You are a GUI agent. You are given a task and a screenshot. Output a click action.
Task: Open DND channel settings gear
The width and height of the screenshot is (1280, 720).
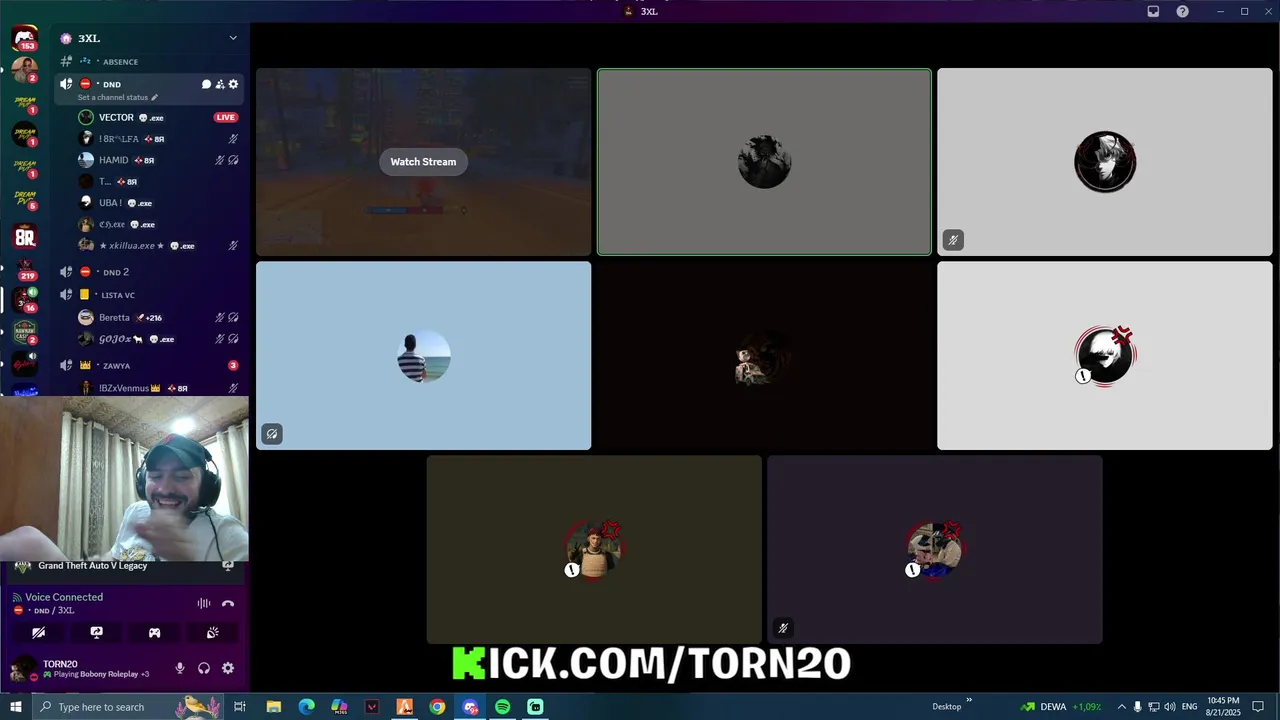(x=234, y=84)
